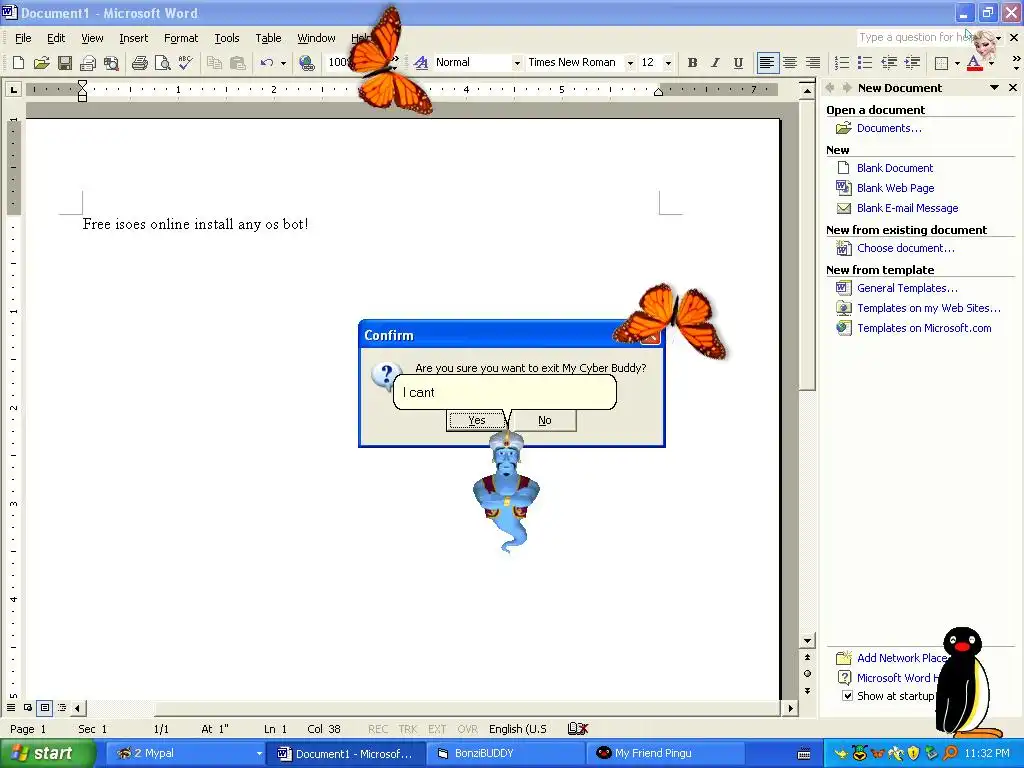Open Documents... link in task pane
Screen dimensions: 1024x768
889,128
